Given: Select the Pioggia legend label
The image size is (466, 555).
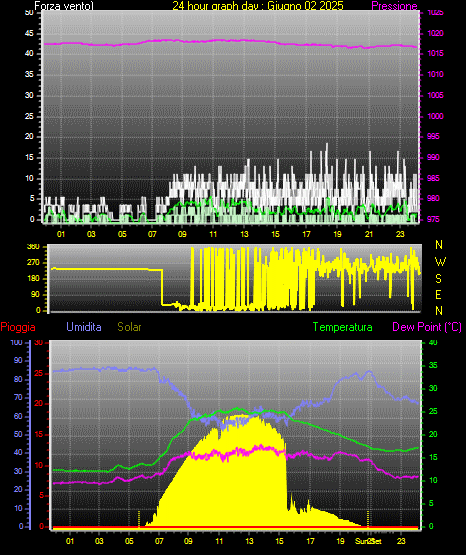Looking at the screenshot, I should pyautogui.click(x=18, y=327).
